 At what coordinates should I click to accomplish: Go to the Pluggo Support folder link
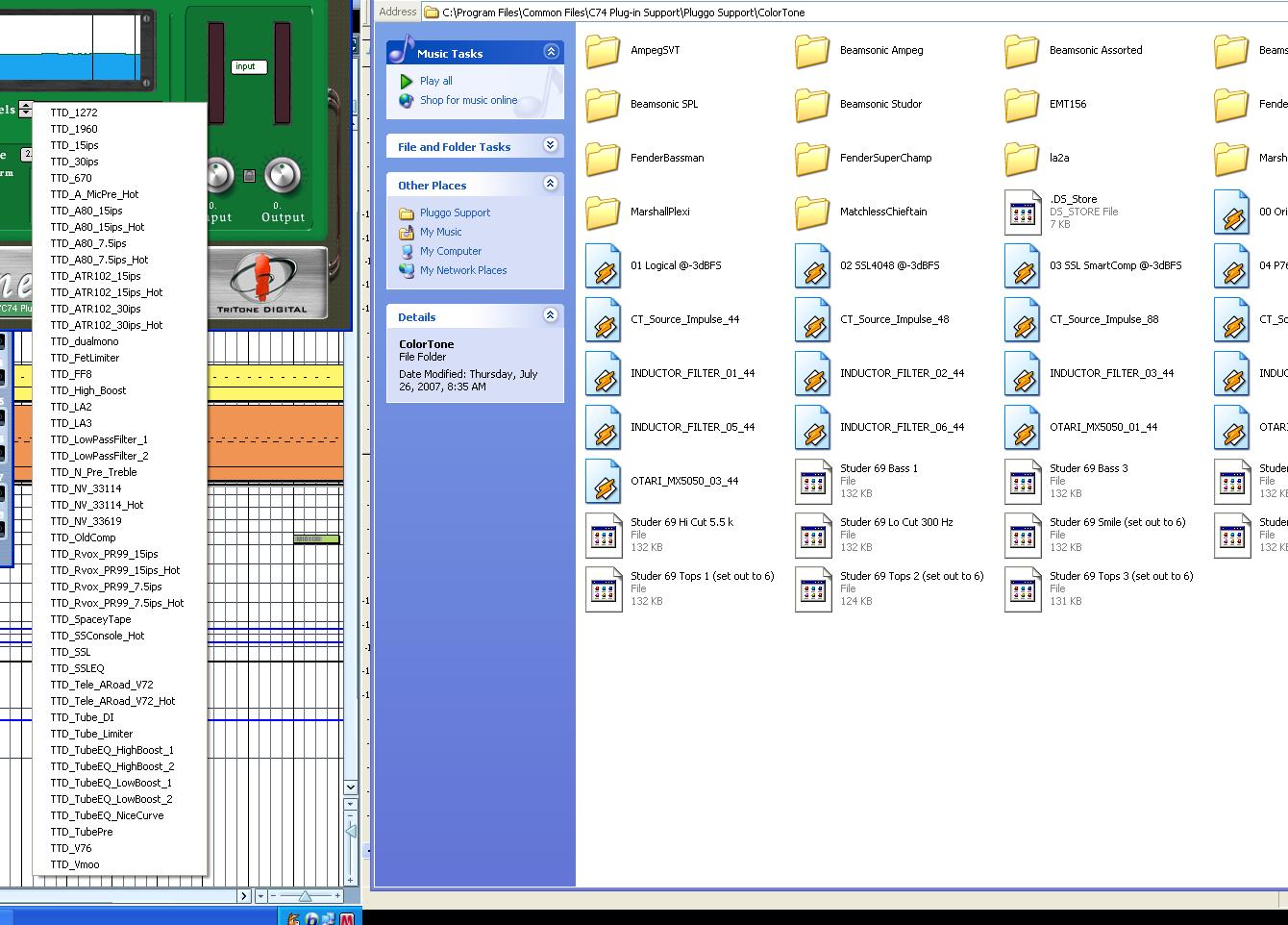point(455,212)
